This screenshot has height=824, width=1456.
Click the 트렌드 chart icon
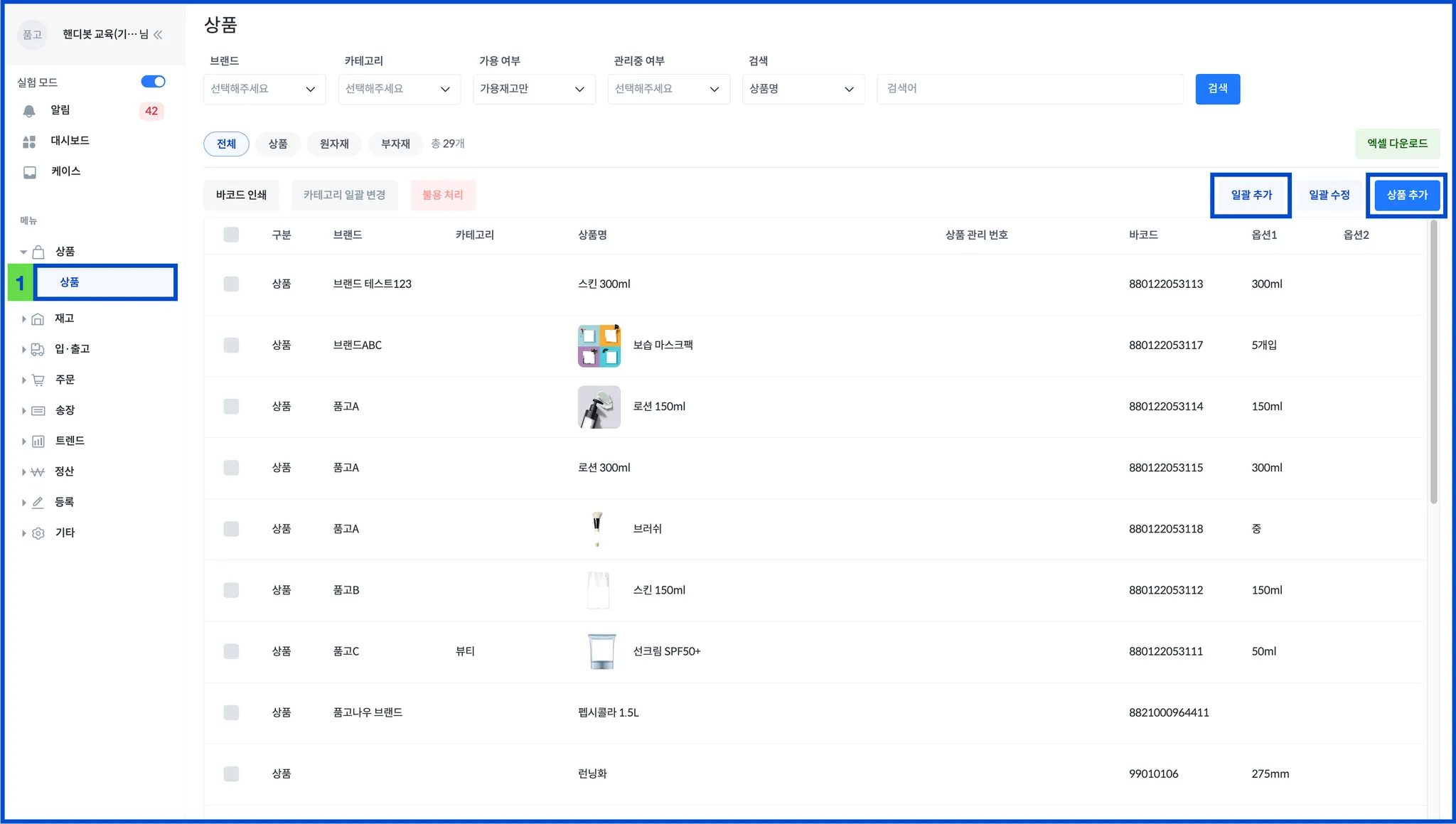pyautogui.click(x=38, y=442)
